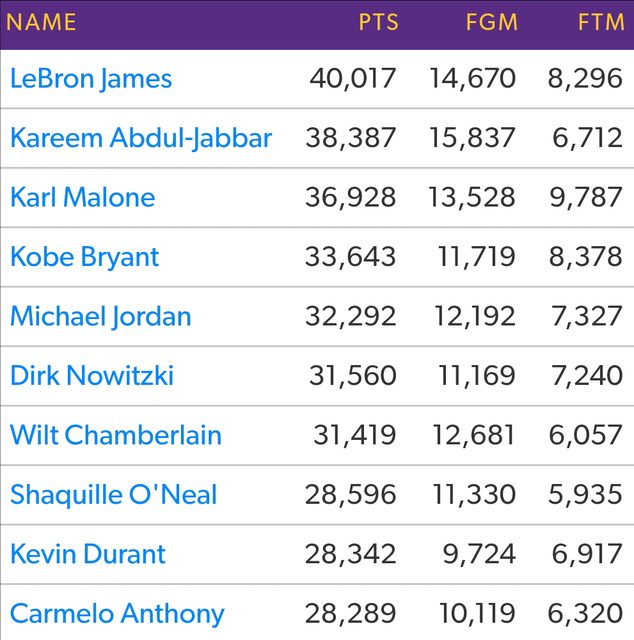The width and height of the screenshot is (634, 640).
Task: Select Kobe Bryant's profile link
Action: pyautogui.click(x=84, y=257)
